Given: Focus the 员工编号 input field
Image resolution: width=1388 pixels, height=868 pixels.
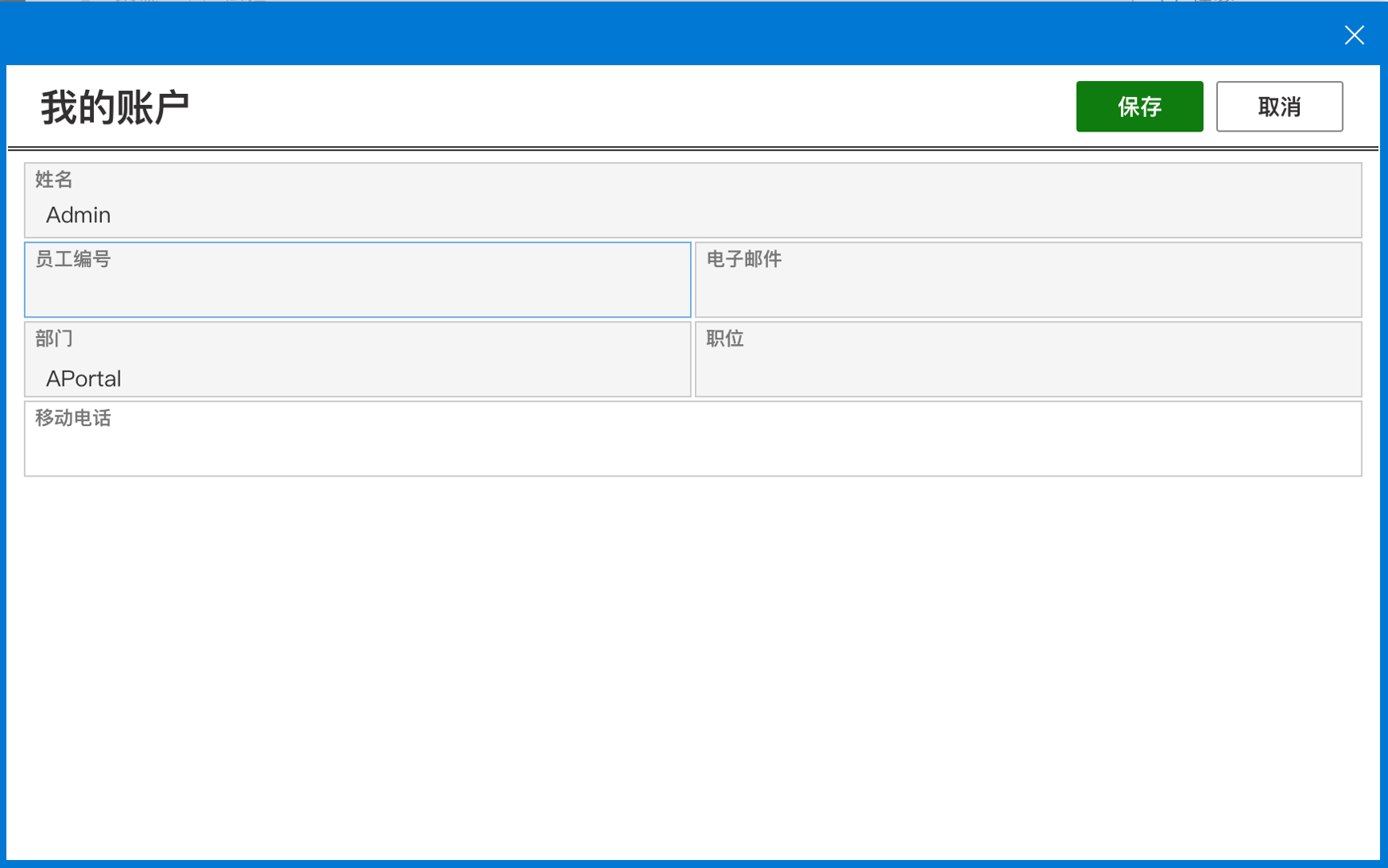Looking at the screenshot, I should click(x=358, y=280).
